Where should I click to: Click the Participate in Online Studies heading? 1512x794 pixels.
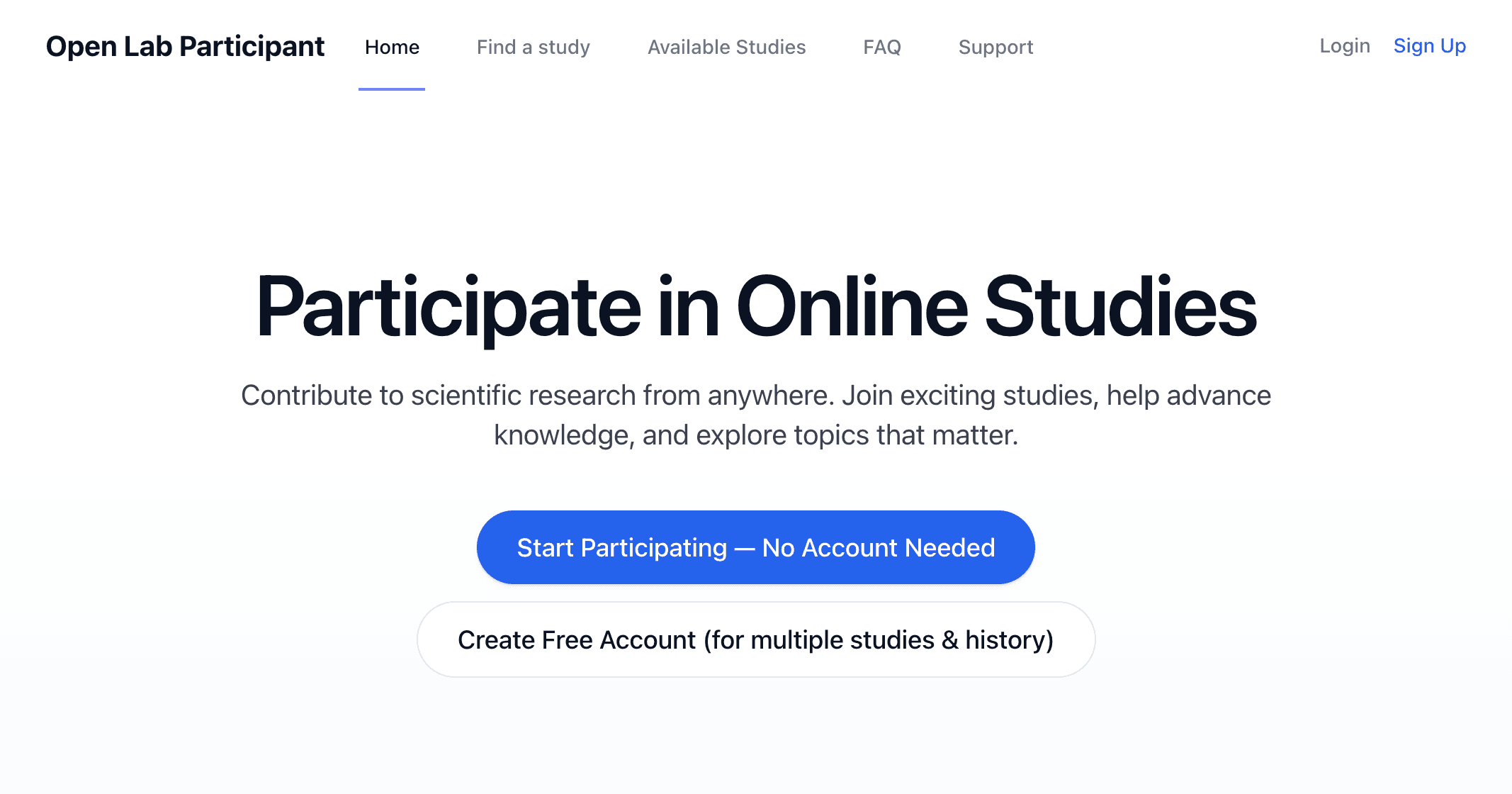coord(755,306)
